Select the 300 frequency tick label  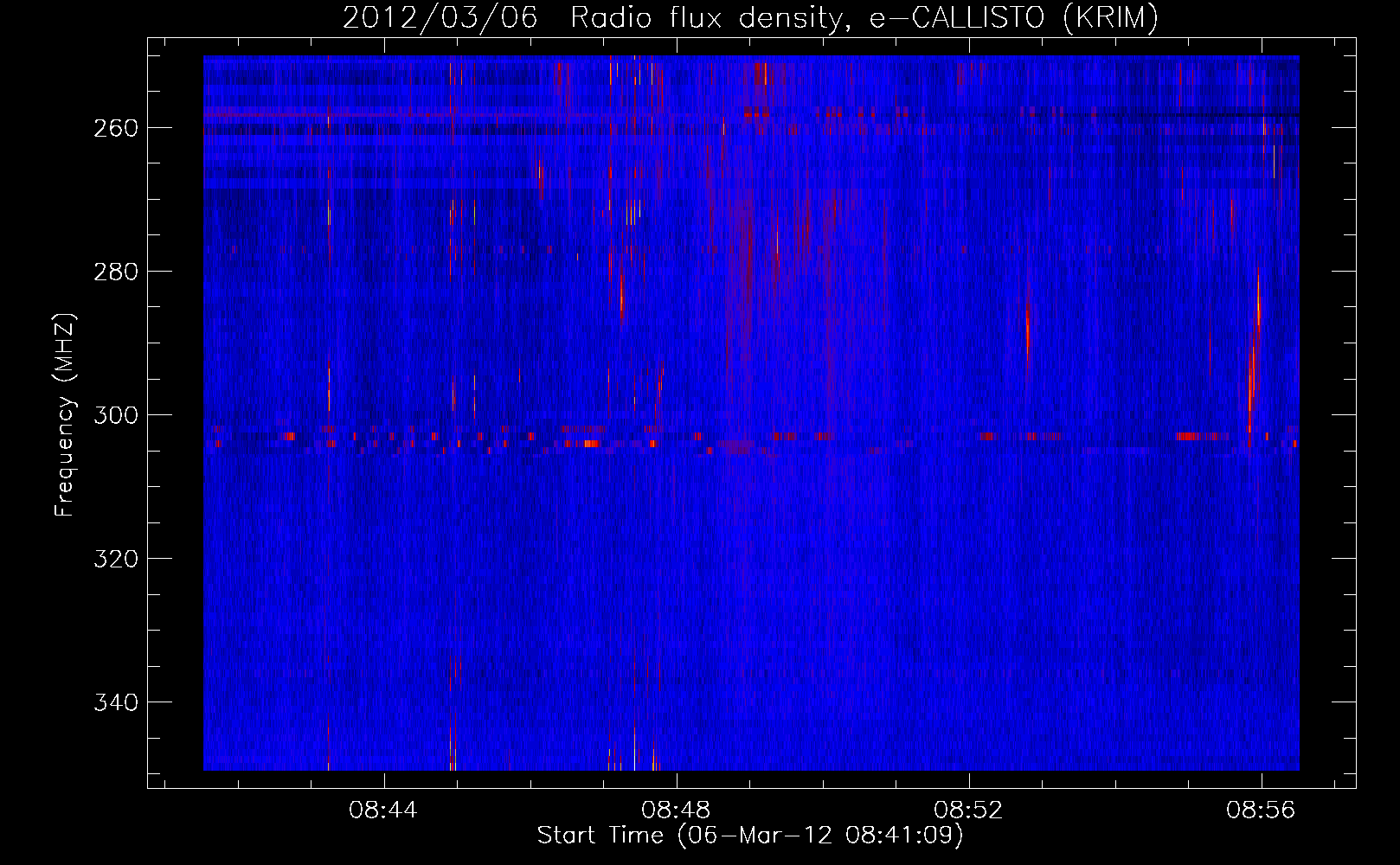pos(115,415)
